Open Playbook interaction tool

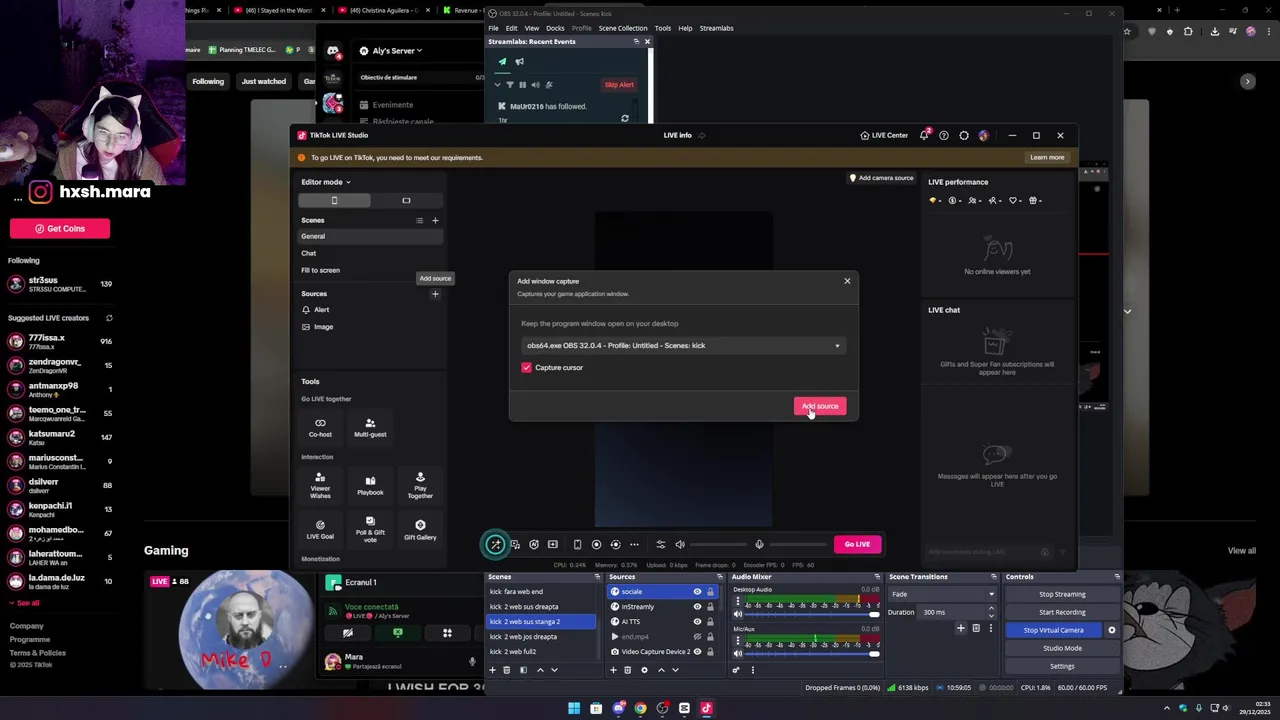370,485
